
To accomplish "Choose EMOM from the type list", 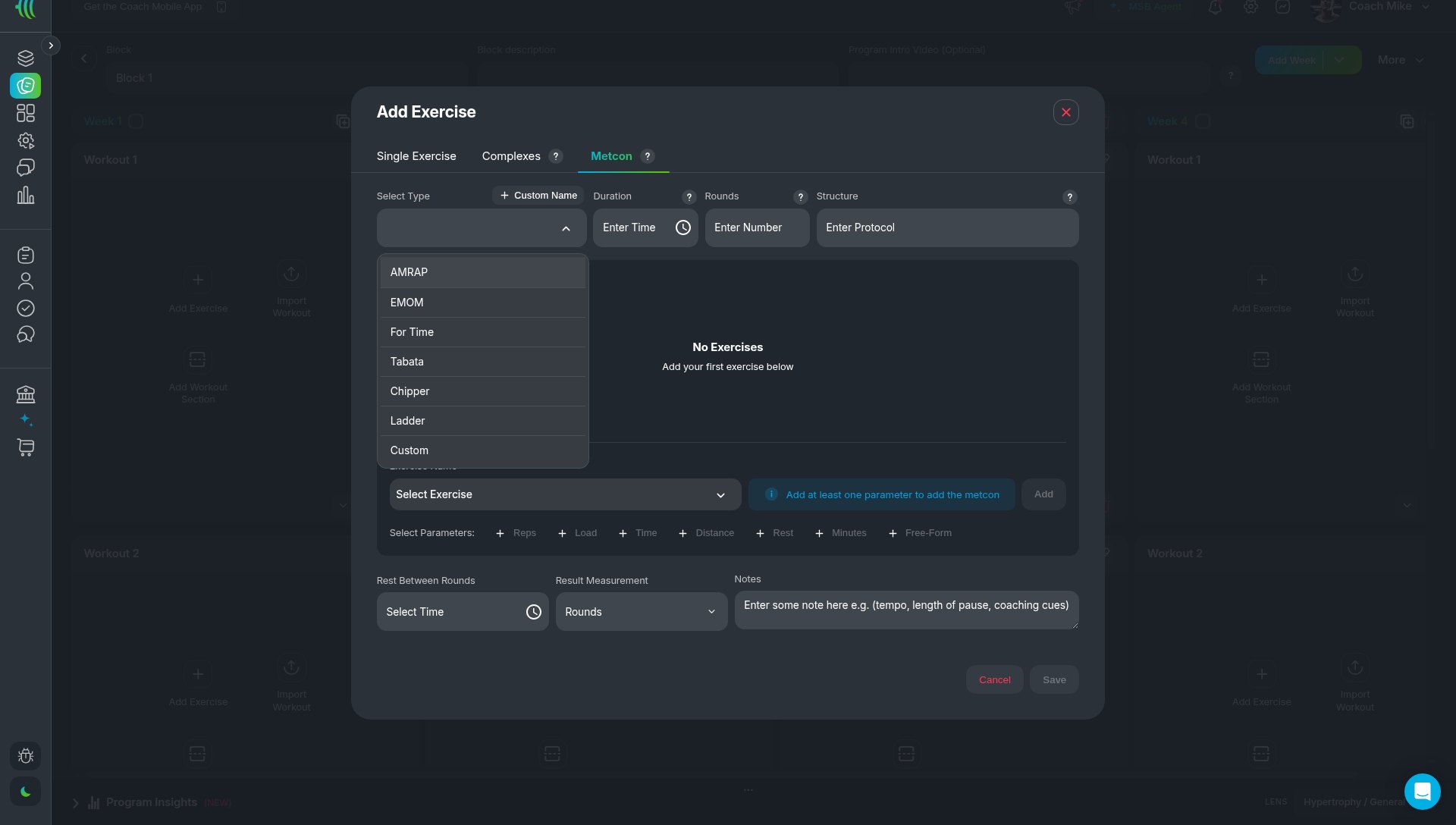I will tap(482, 303).
